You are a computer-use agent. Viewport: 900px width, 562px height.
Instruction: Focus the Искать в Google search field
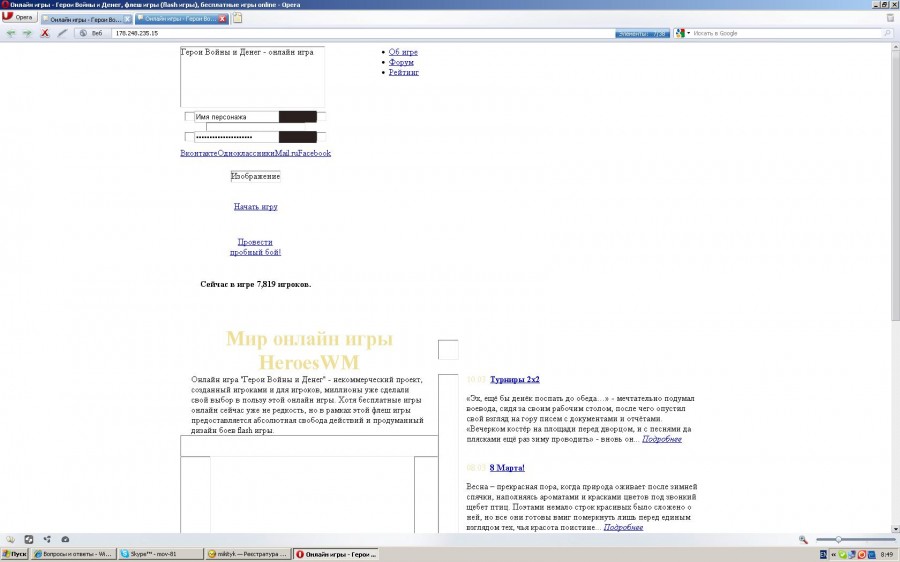coord(786,33)
